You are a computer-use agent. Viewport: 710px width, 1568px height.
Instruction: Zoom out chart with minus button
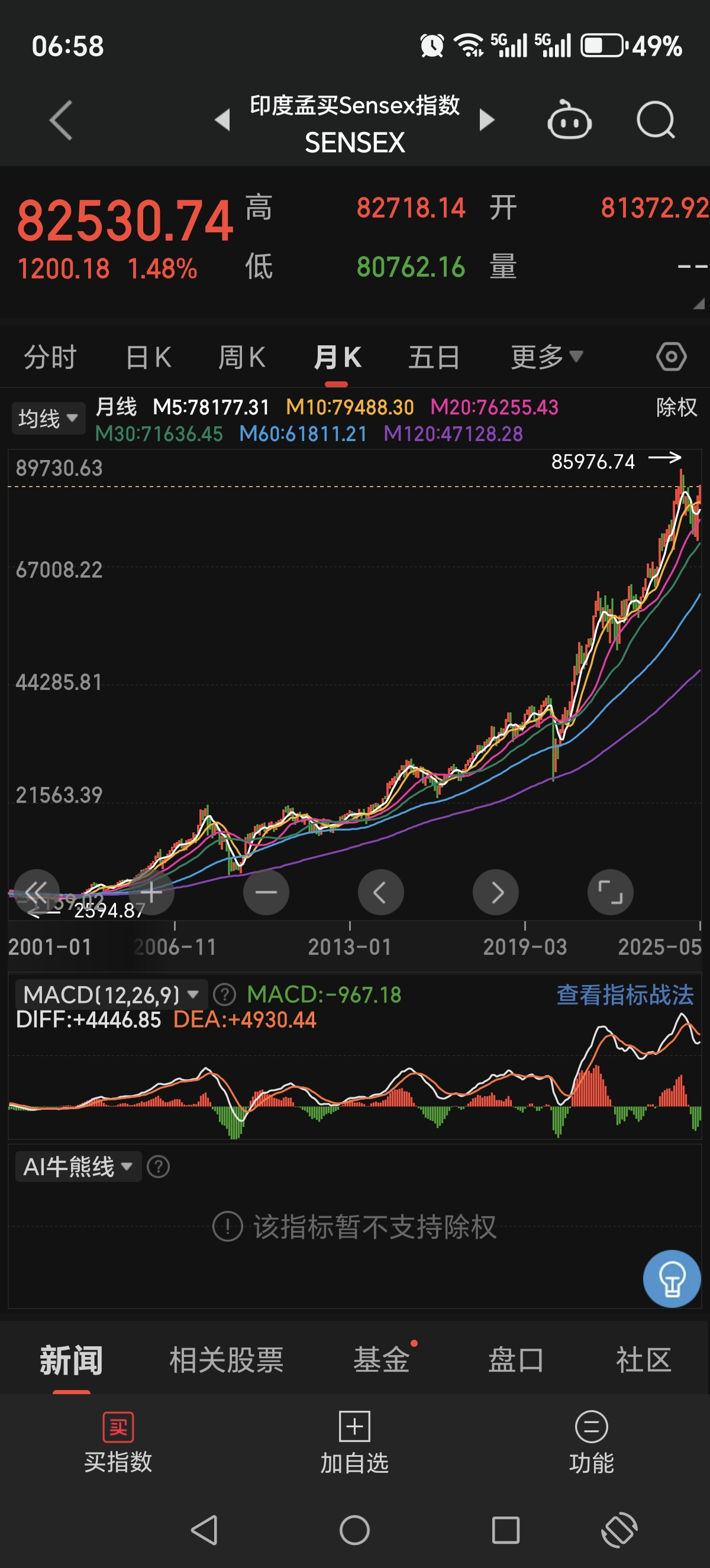(266, 892)
